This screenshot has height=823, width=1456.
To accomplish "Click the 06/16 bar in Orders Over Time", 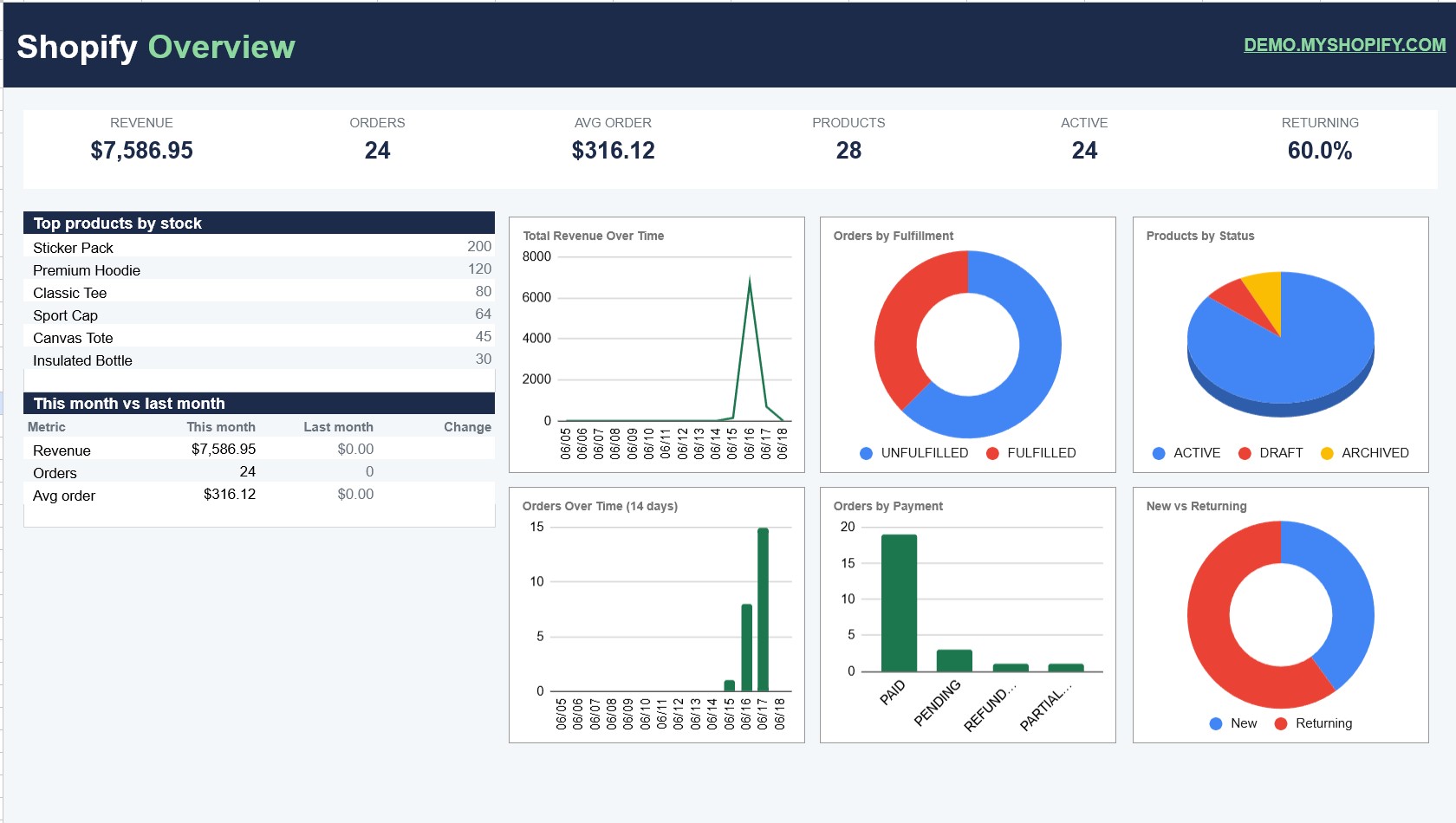I will (746, 647).
